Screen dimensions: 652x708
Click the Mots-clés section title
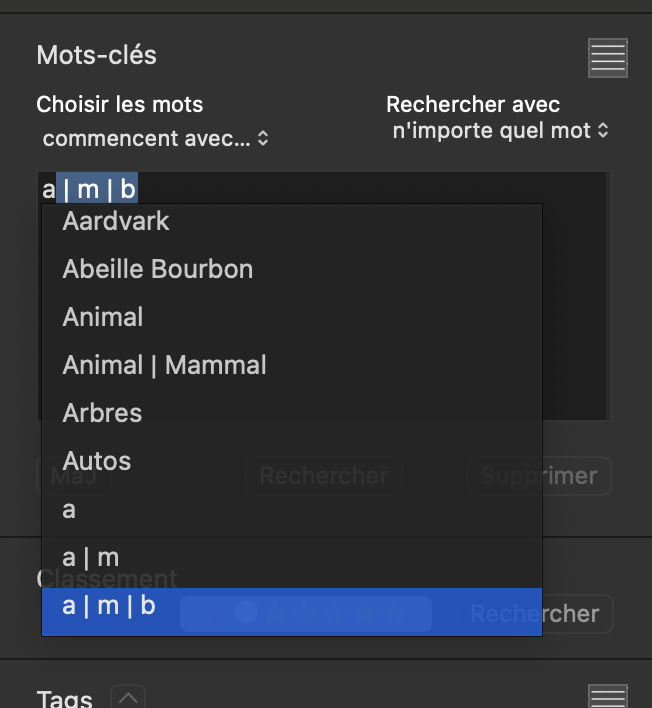pyautogui.click(x=96, y=55)
